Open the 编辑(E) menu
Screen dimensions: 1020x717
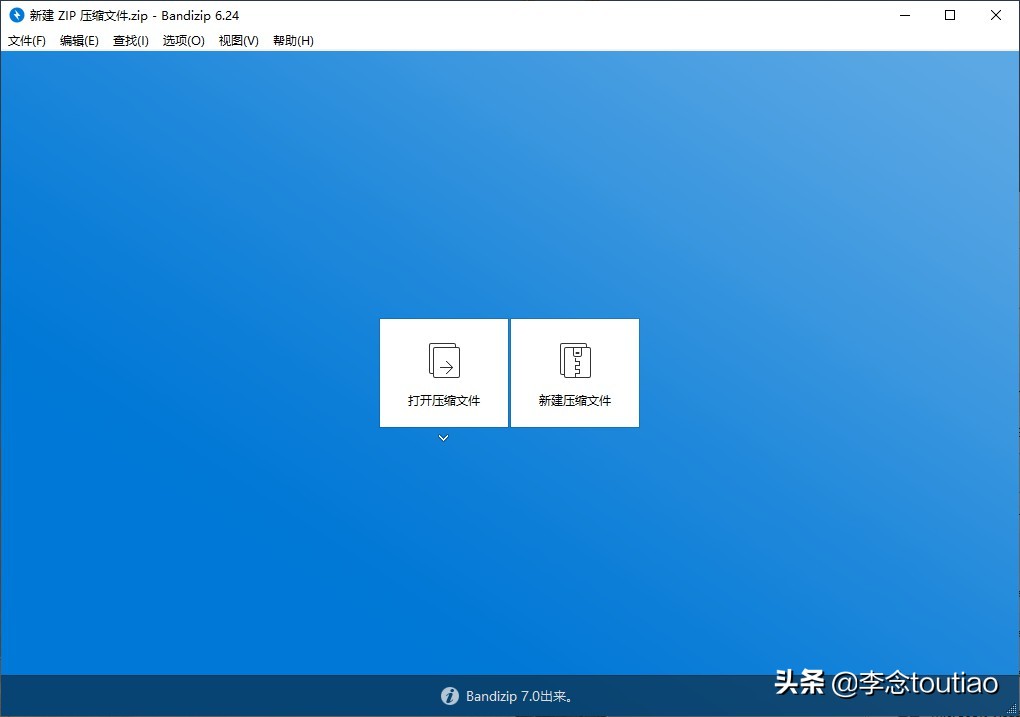tap(78, 41)
